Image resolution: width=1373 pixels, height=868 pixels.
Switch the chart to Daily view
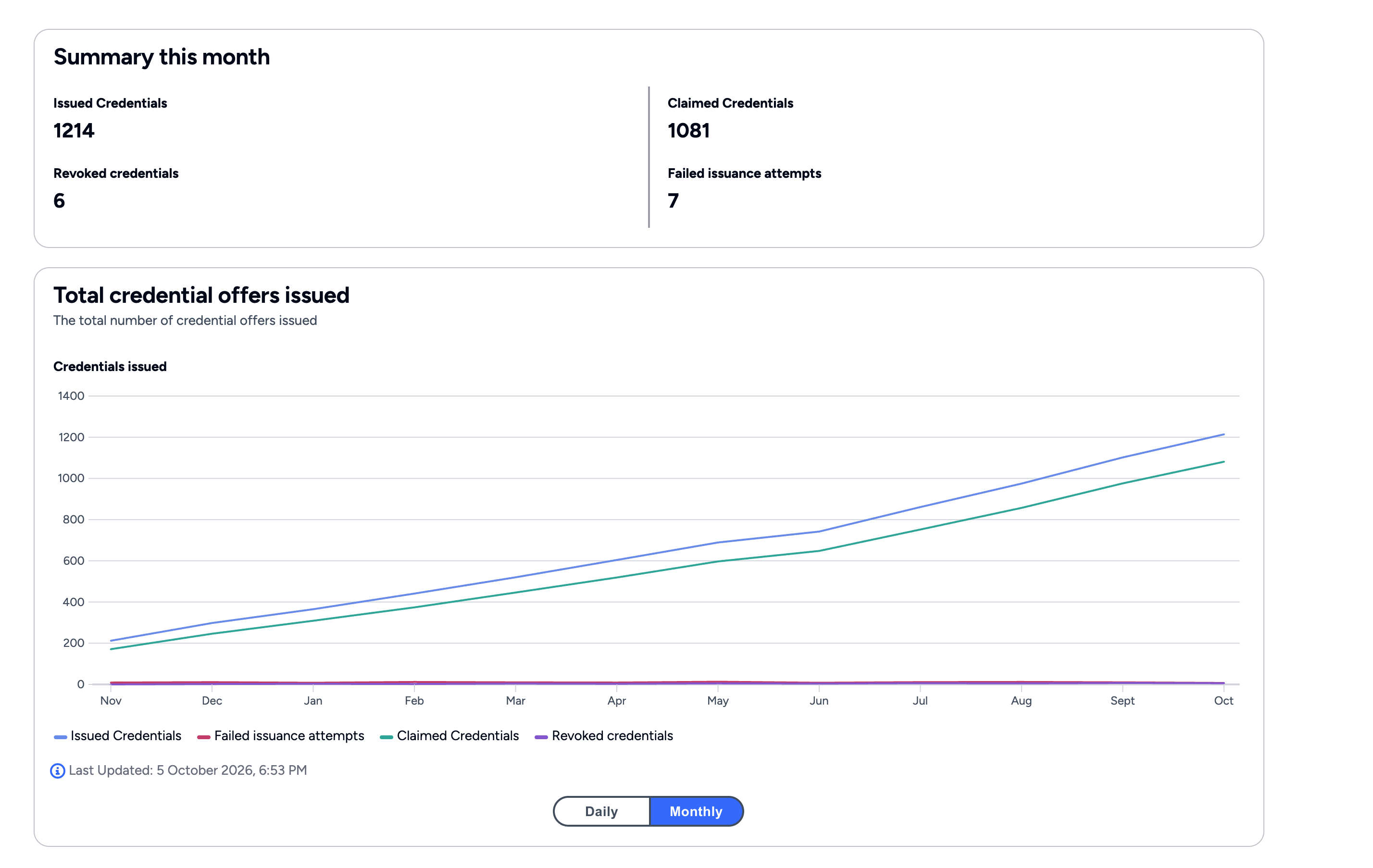[601, 811]
